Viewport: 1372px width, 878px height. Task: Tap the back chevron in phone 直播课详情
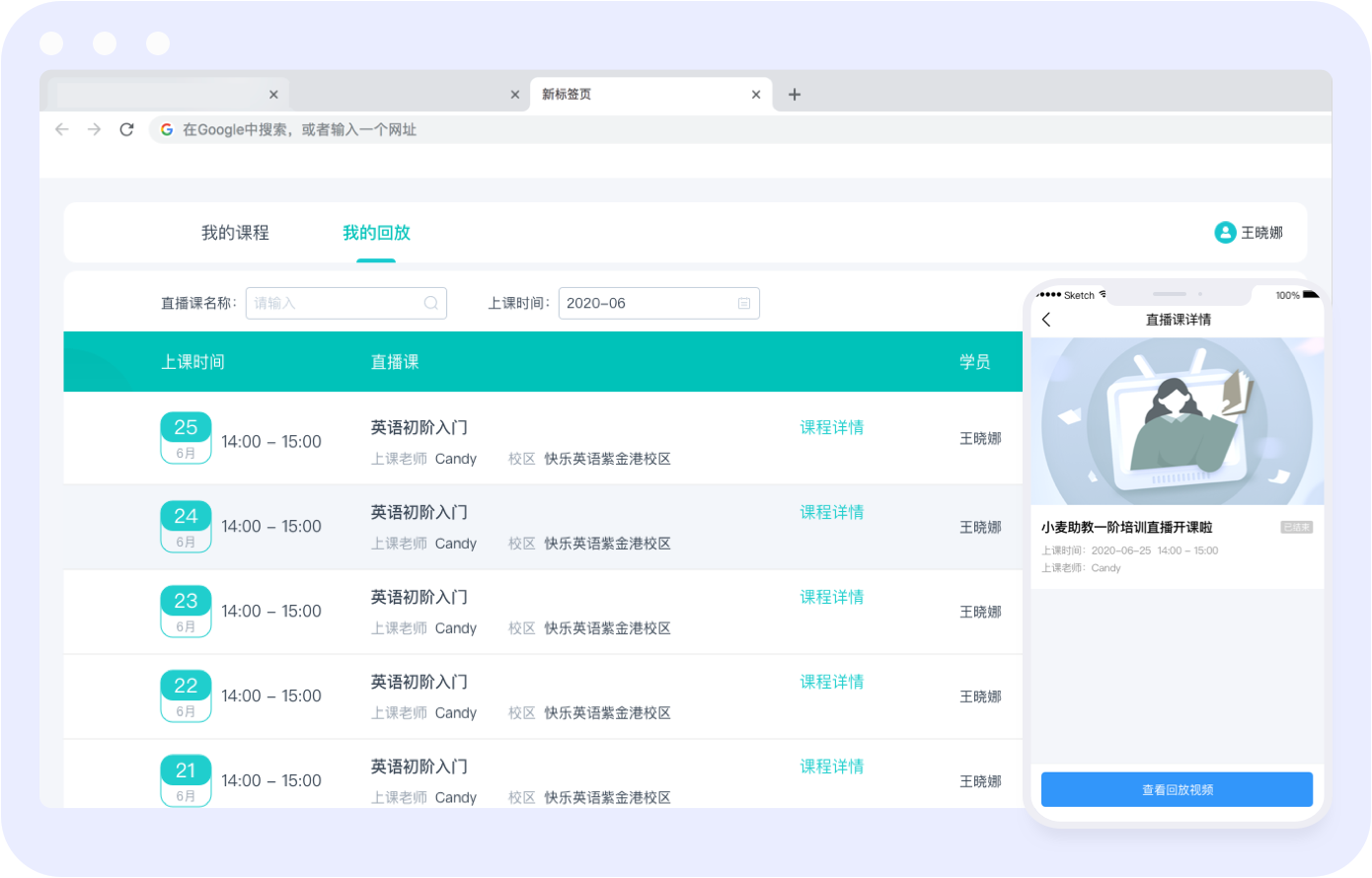[1046, 320]
